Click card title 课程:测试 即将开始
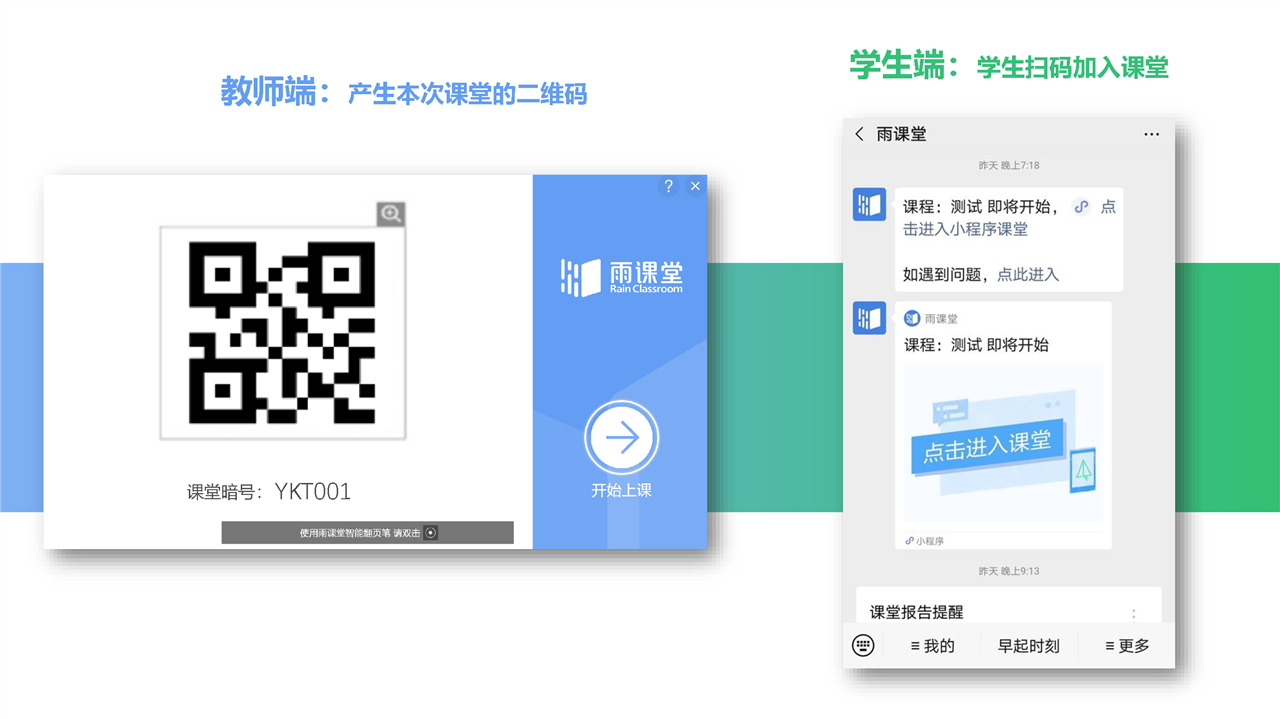 pyautogui.click(x=976, y=345)
